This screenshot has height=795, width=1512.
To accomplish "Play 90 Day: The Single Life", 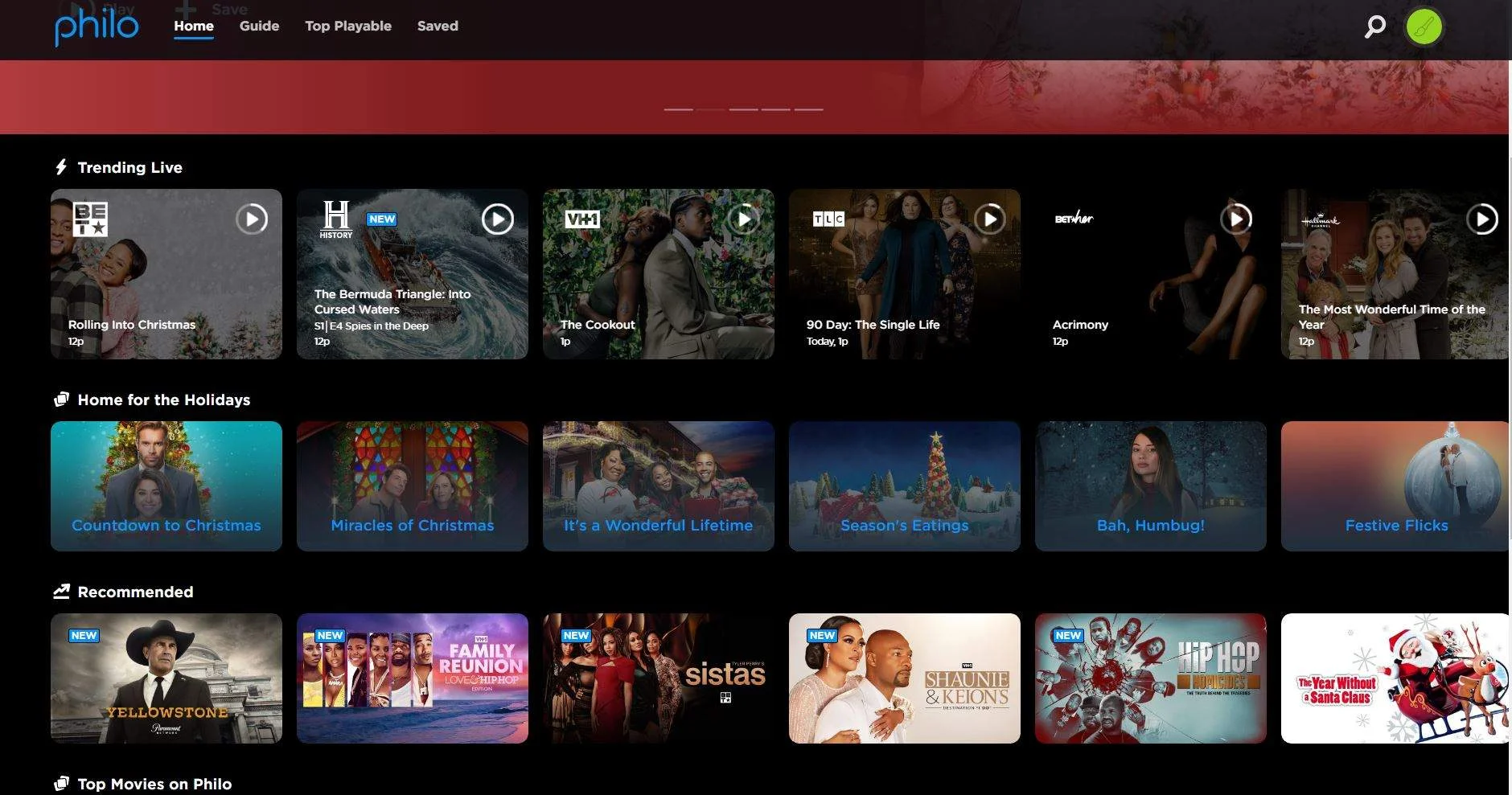I will [990, 219].
